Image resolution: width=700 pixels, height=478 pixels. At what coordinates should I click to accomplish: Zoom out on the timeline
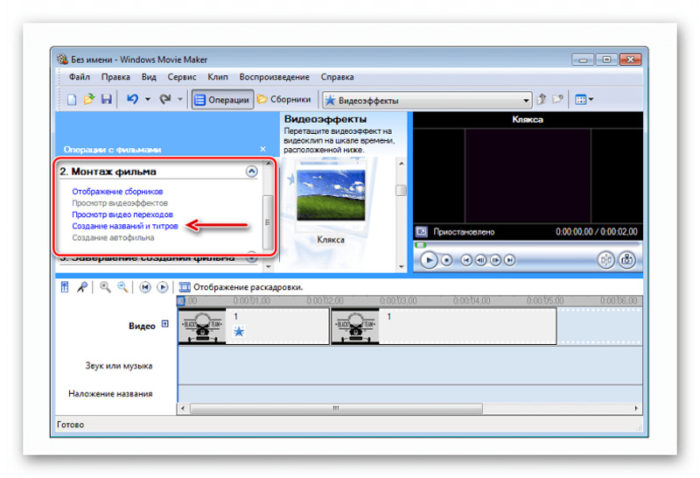click(122, 287)
